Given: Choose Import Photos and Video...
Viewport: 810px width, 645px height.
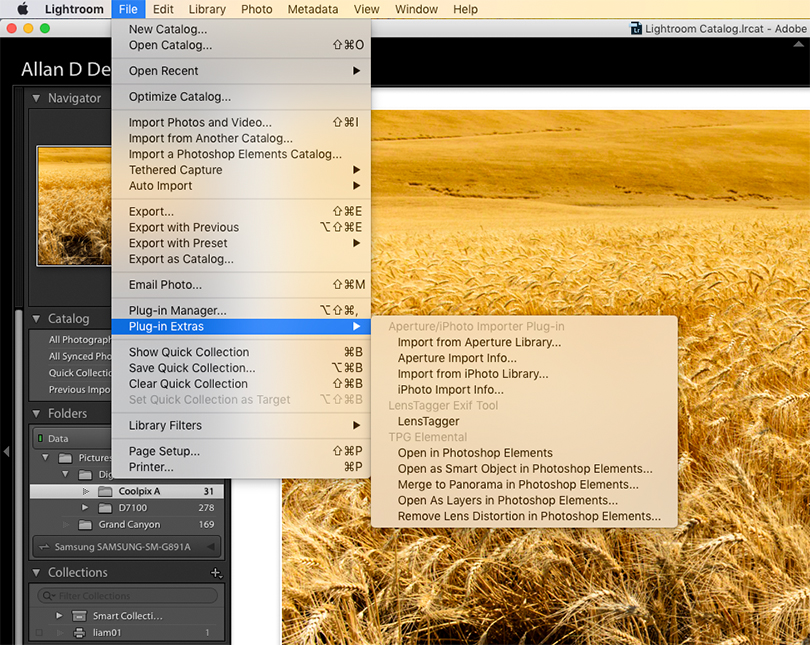Looking at the screenshot, I should click(x=241, y=122).
